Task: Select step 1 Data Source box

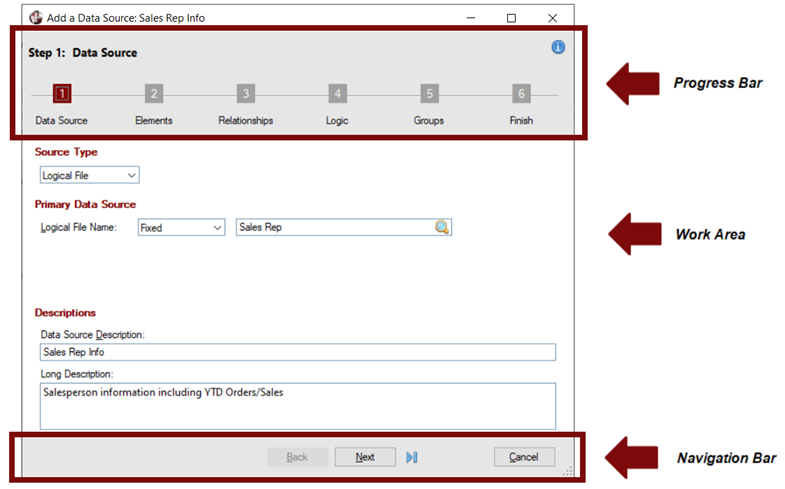Action: [x=62, y=94]
